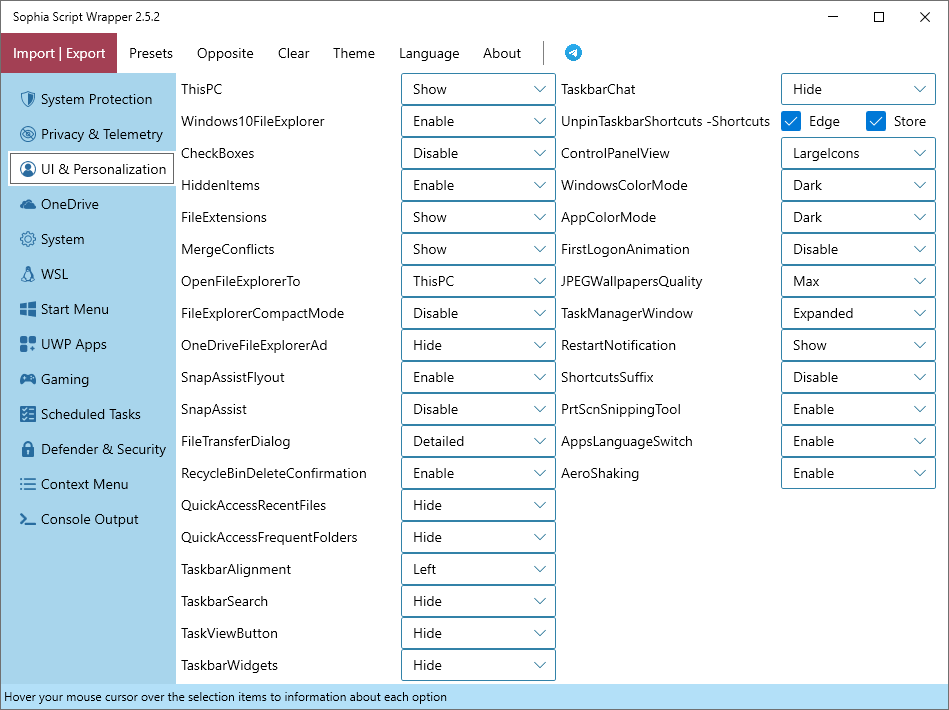
Task: Click the TaskbarSearch setting label
Action: pos(225,601)
